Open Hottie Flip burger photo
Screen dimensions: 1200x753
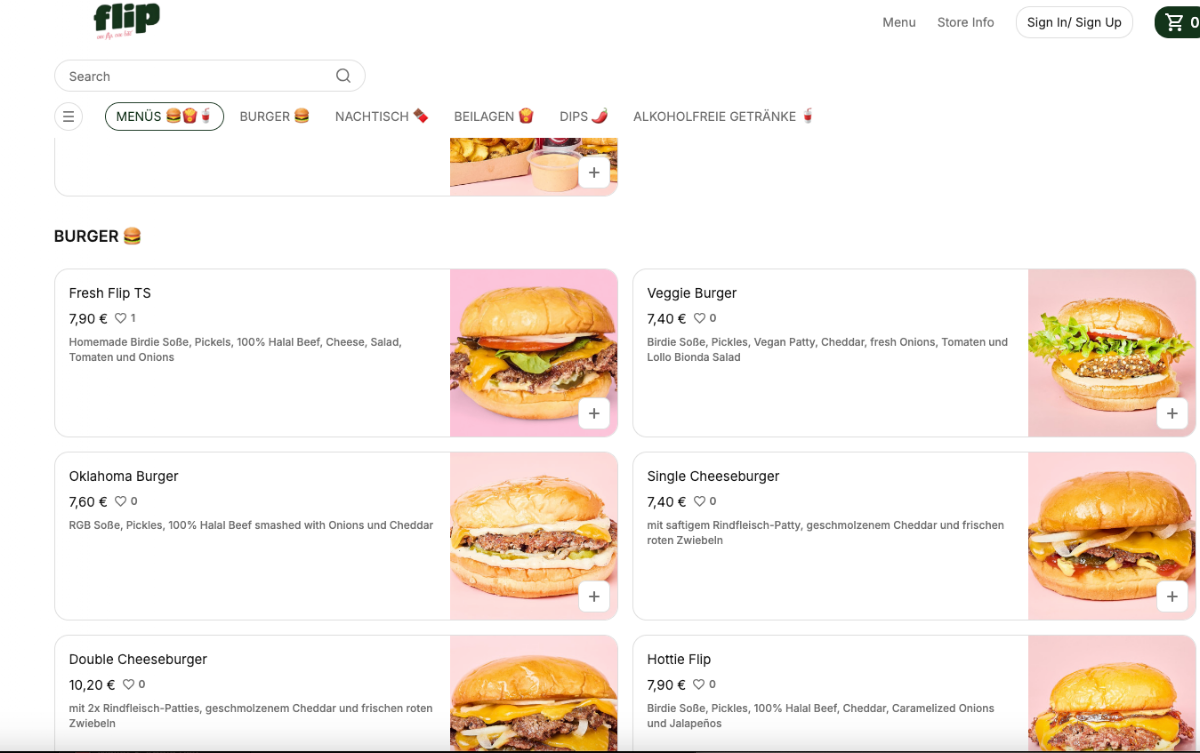click(x=1111, y=693)
